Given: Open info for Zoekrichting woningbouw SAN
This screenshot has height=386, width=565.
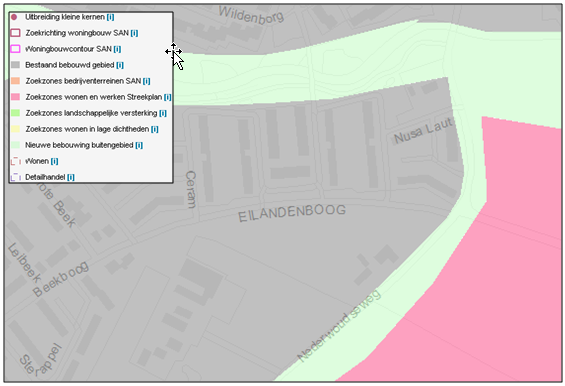Looking at the screenshot, I should pyautogui.click(x=134, y=33).
